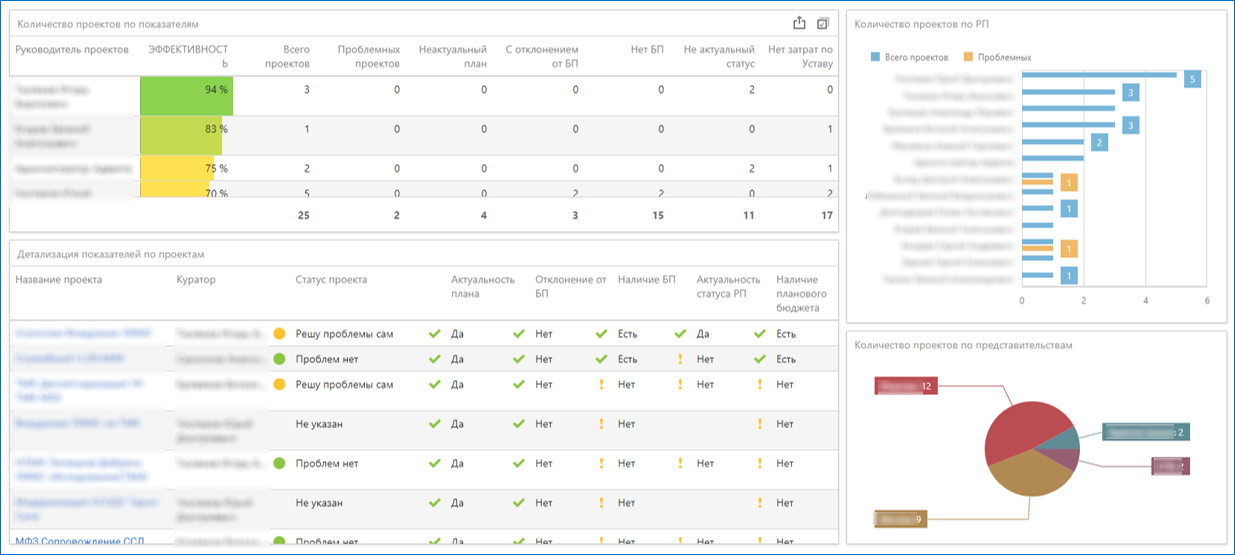Click the yellow status circle in the first project row
The image size is (1235, 555).
click(x=279, y=334)
